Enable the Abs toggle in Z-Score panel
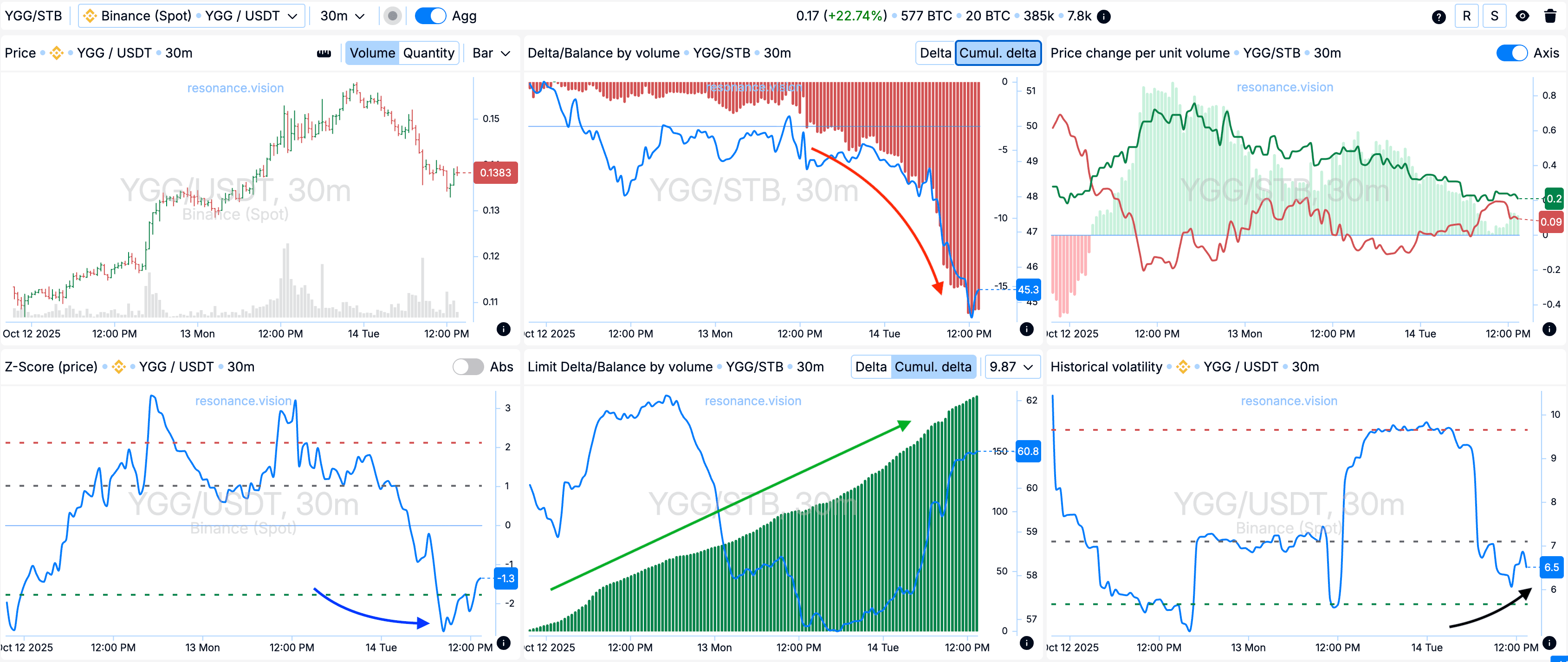This screenshot has height=662, width=1568. click(x=467, y=367)
